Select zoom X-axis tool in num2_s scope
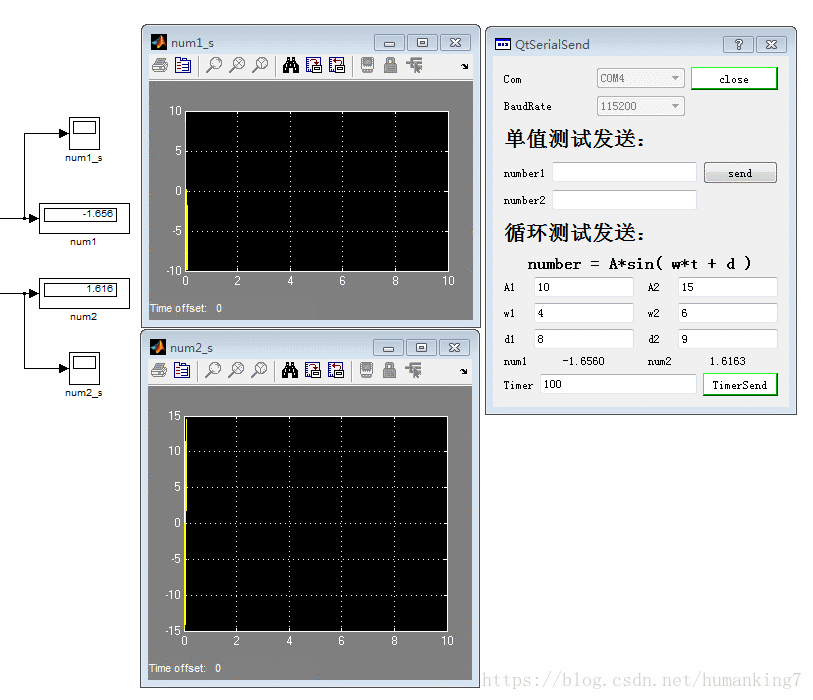Image resolution: width=813 pixels, height=700 pixels. coord(236,370)
